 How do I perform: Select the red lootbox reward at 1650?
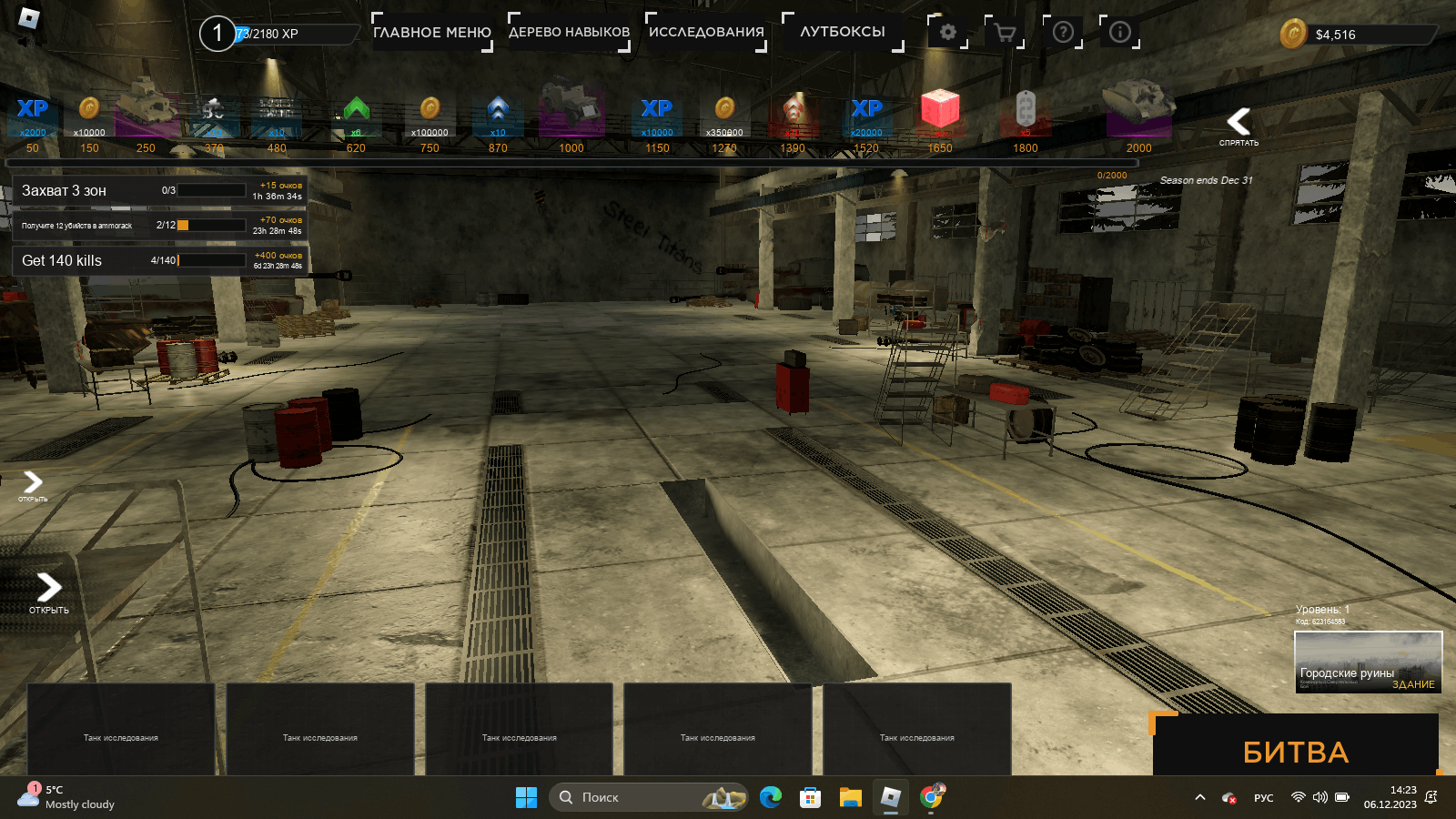(x=940, y=113)
